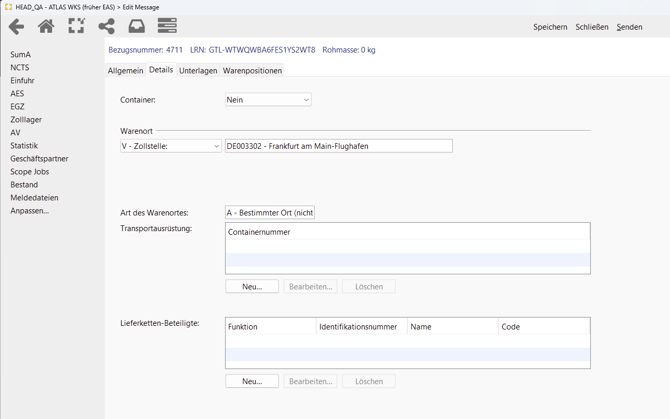Screen dimensions: 670x419
Task: Add new Transportausrüstung with the Neu button
Action: pos(252,287)
